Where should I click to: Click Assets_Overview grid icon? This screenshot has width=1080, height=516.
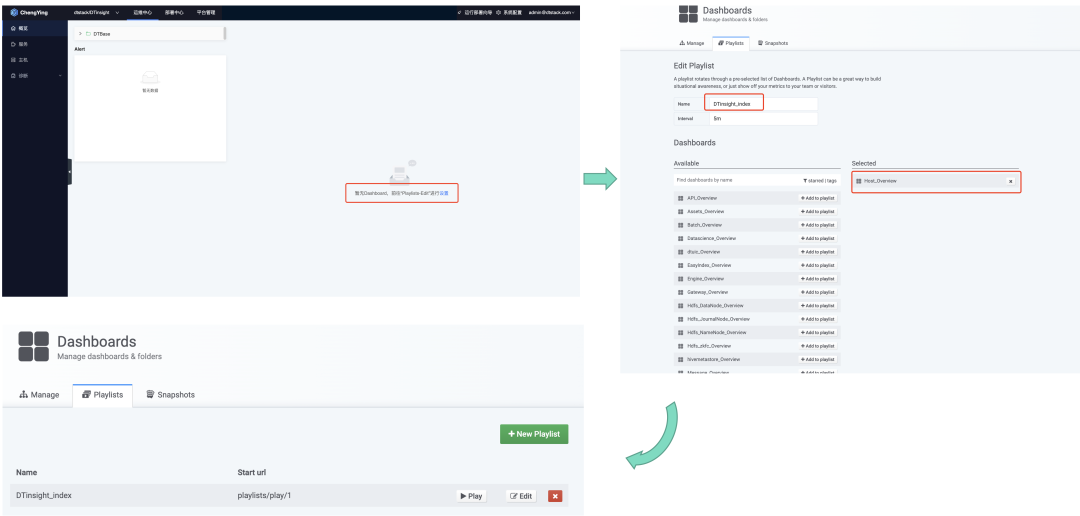click(x=681, y=211)
